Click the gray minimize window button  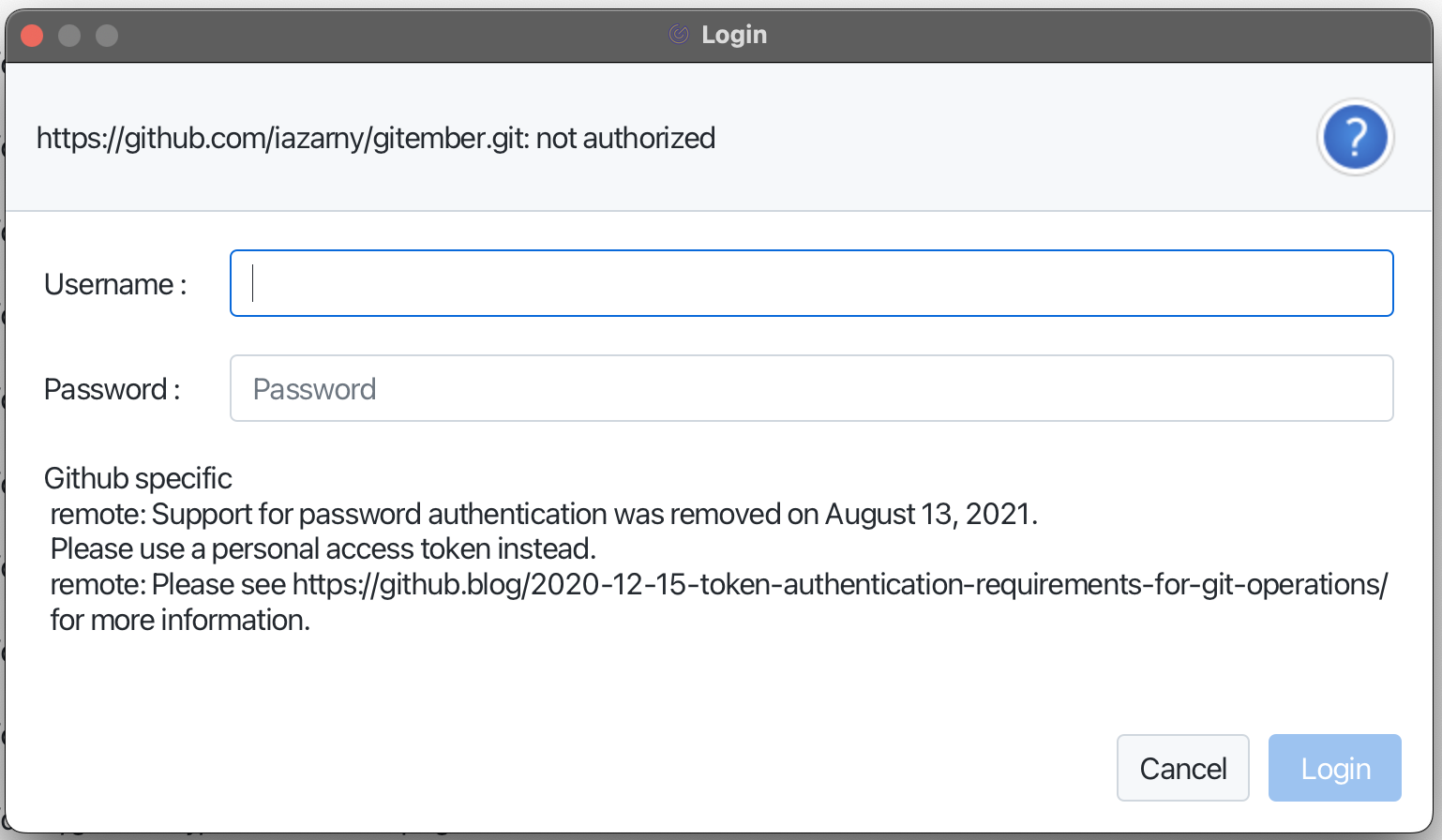69,35
